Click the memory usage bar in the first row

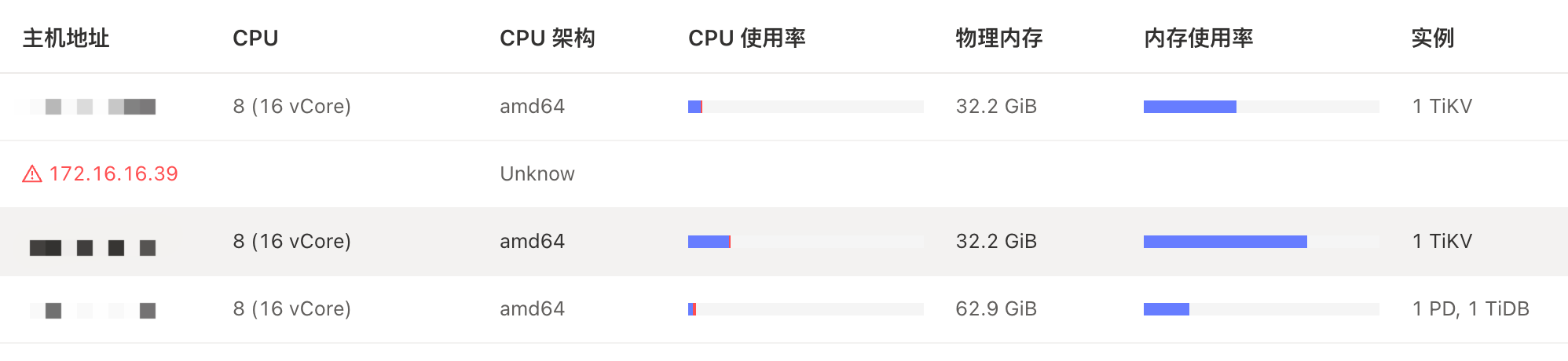(1261, 107)
